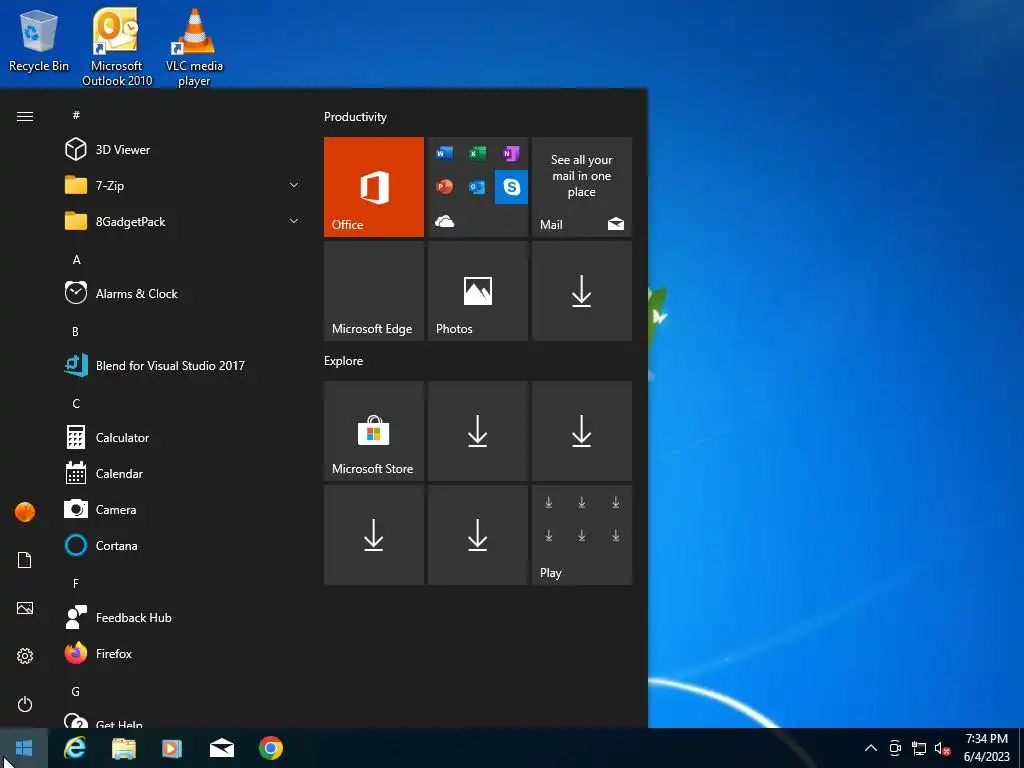Open the Microsoft Store tile
Screen dimensions: 1024x768
pos(374,431)
